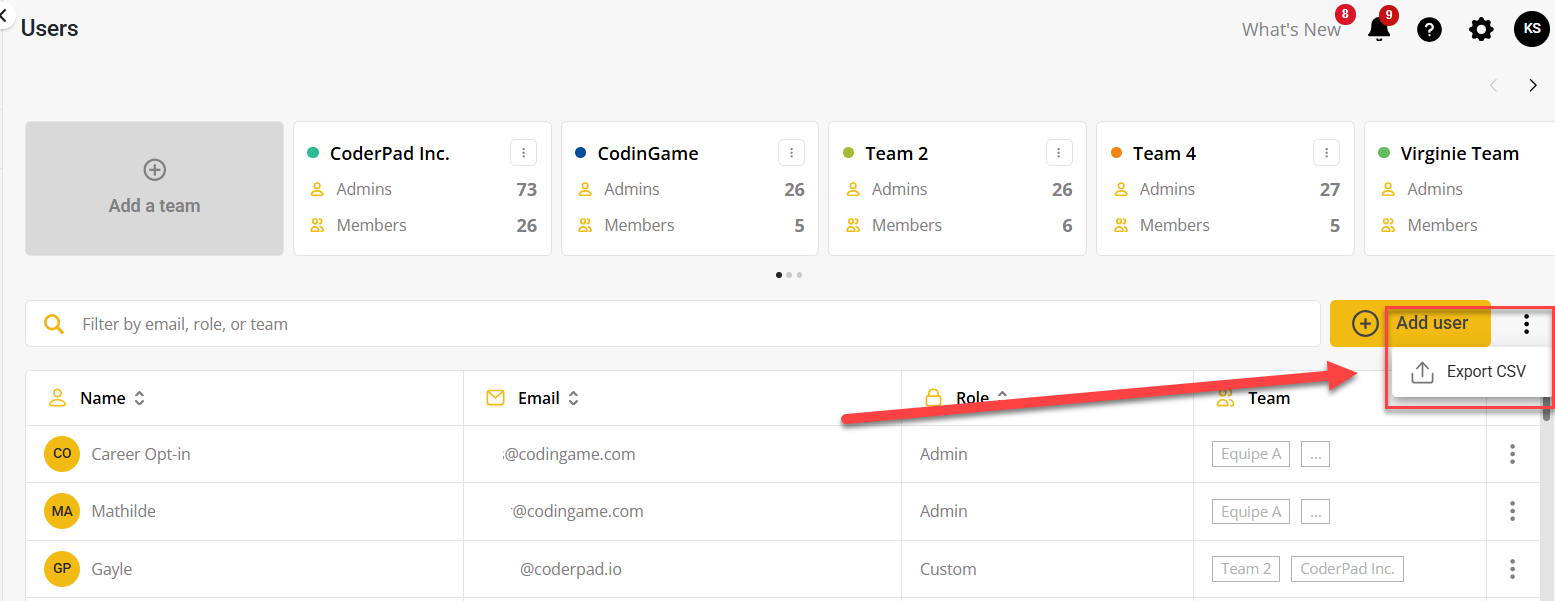
Task: Select Export CSV from the menu
Action: (1471, 372)
